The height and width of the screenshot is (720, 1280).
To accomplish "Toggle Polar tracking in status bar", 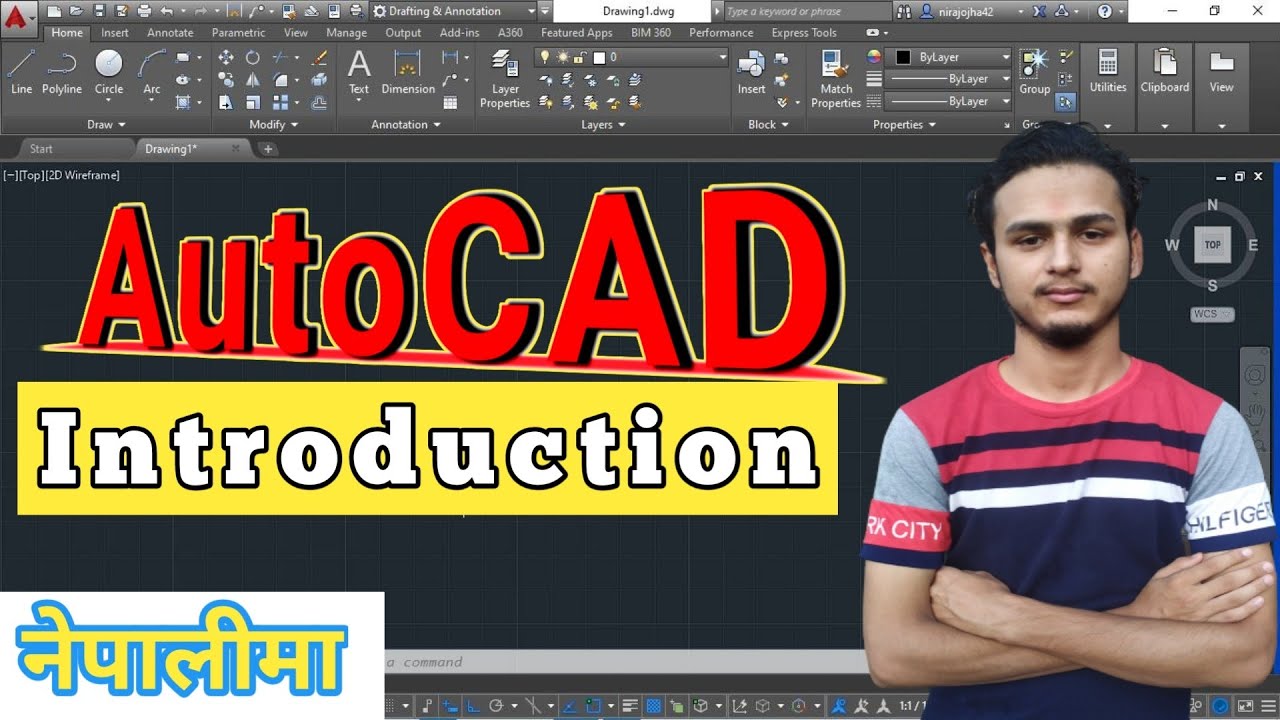I will tap(497, 706).
